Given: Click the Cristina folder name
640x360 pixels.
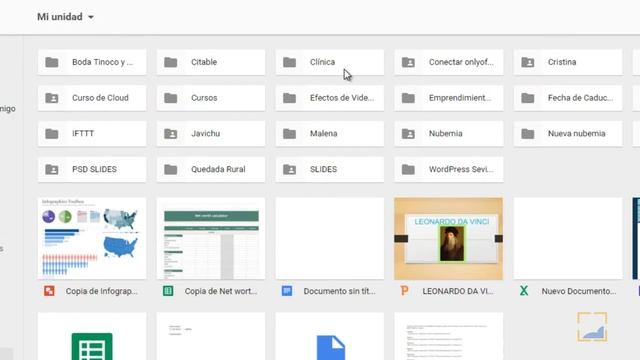Looking at the screenshot, I should coord(562,62).
